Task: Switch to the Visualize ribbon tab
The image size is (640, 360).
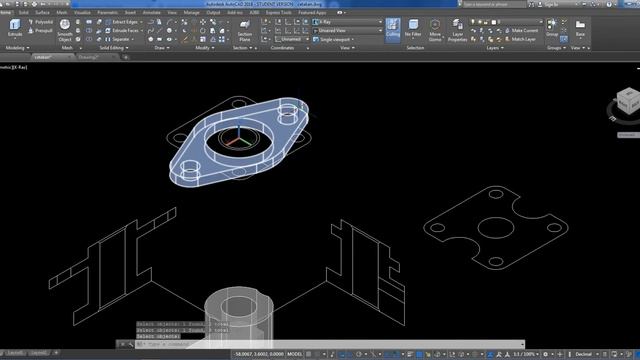Action: coord(82,13)
